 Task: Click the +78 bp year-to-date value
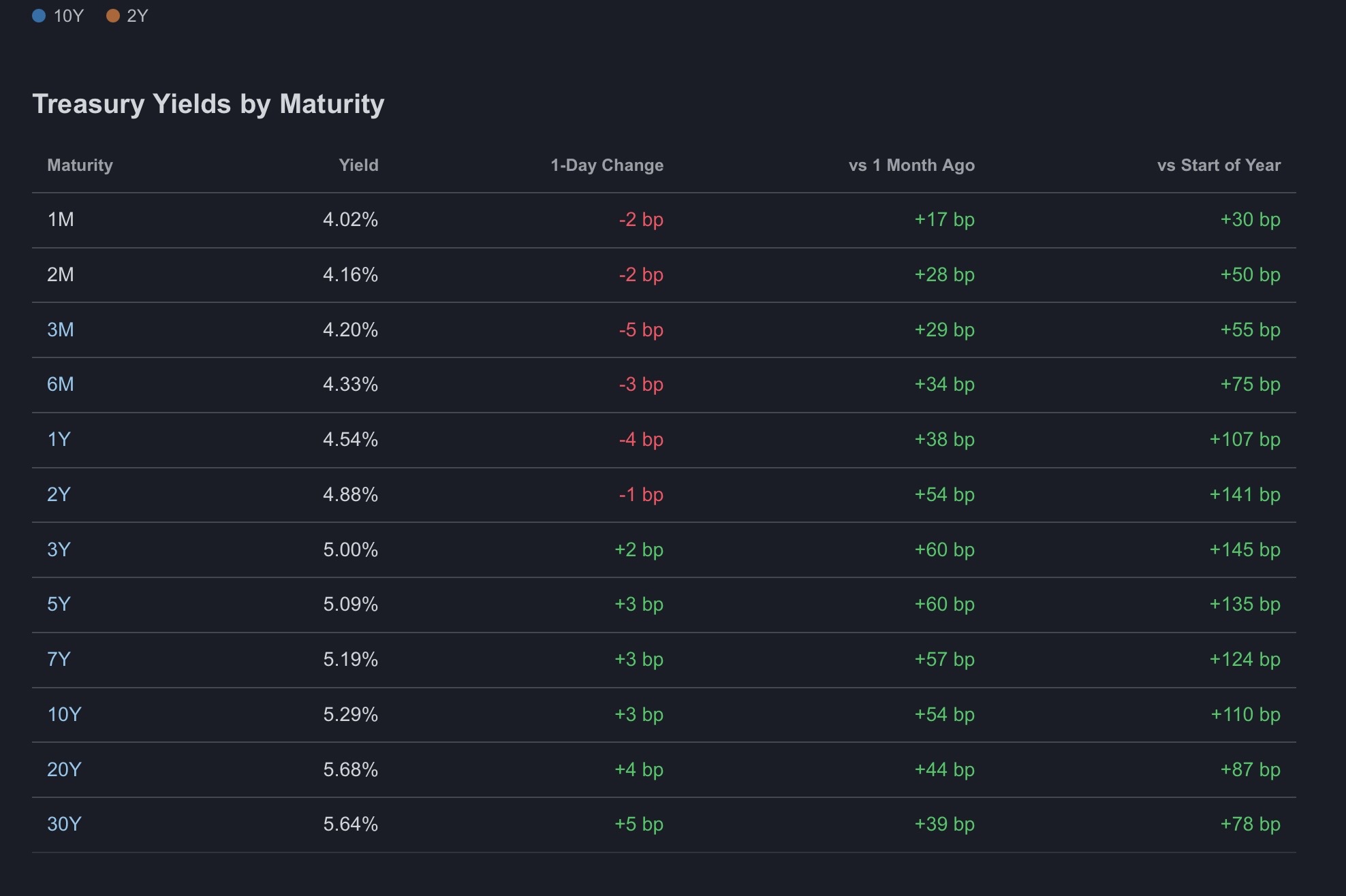click(x=1250, y=825)
